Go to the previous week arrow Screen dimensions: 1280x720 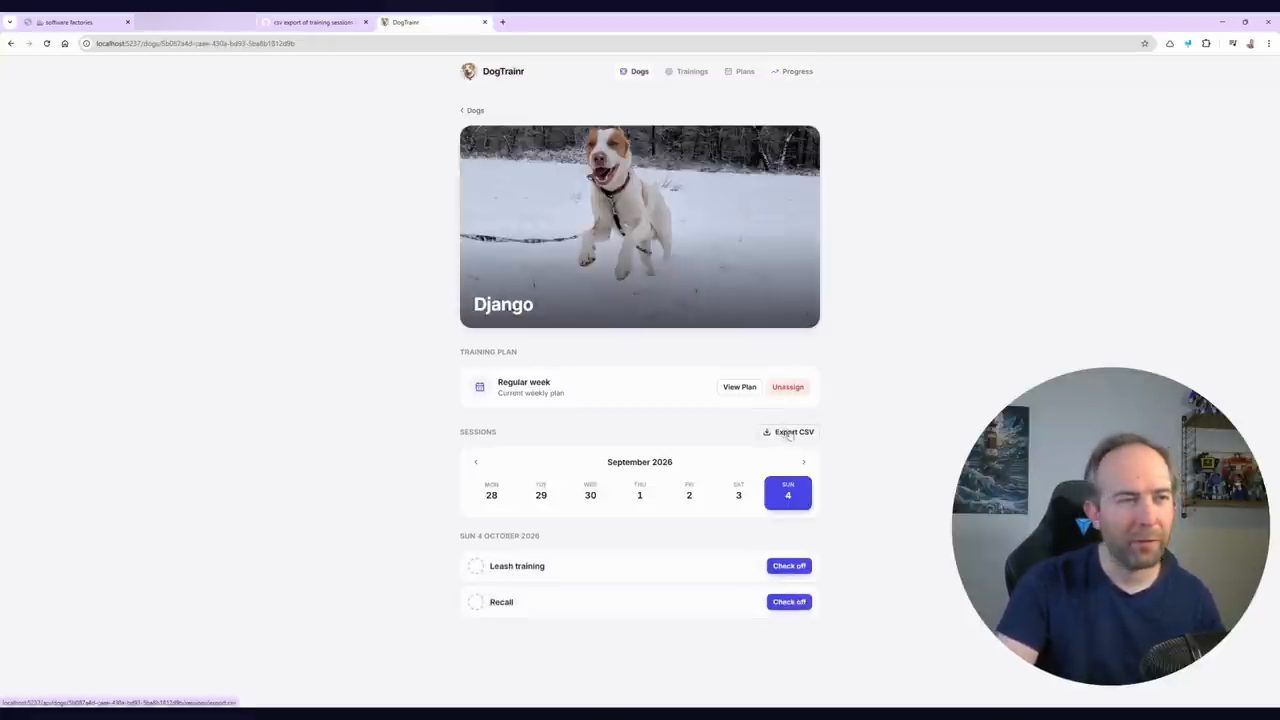pos(476,462)
